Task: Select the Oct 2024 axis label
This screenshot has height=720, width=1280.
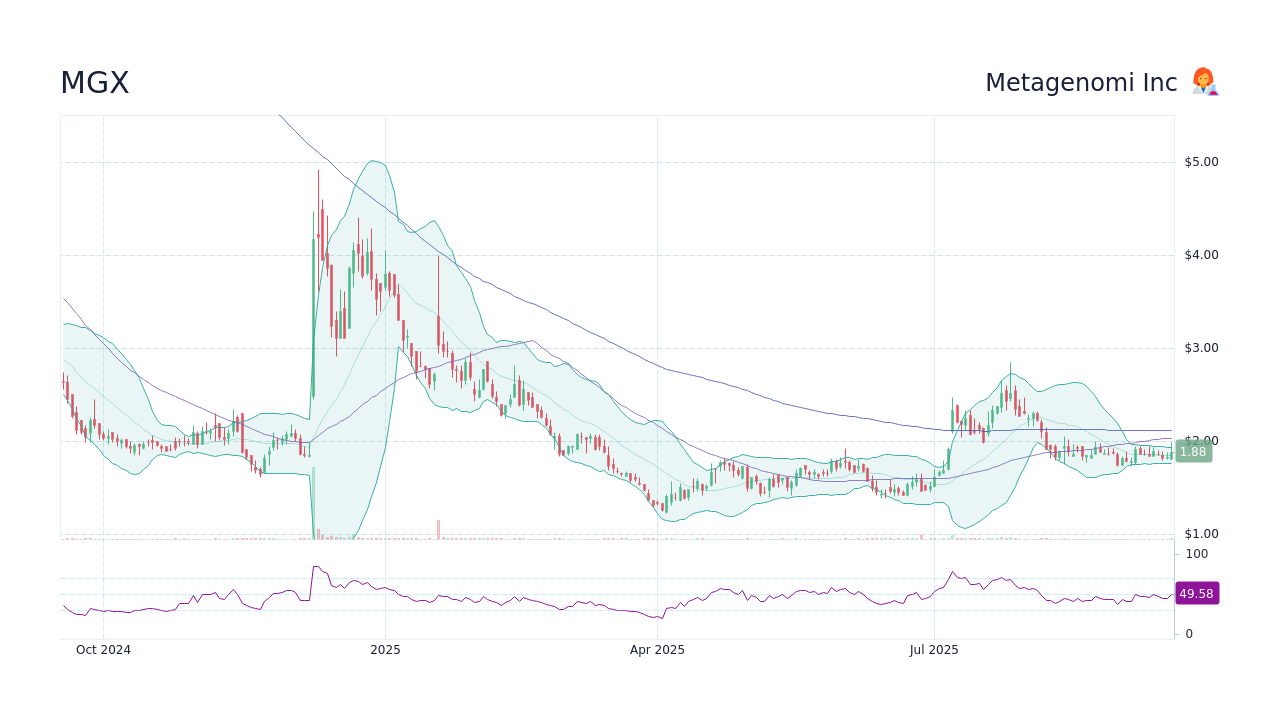Action: pos(103,649)
